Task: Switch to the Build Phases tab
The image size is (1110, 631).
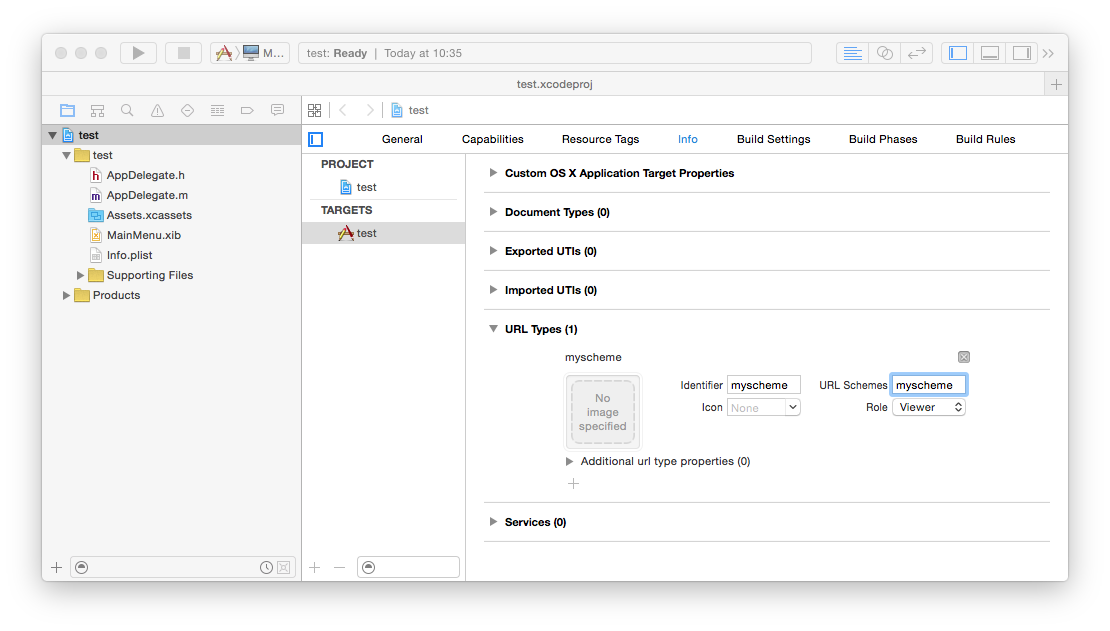Action: coord(883,140)
